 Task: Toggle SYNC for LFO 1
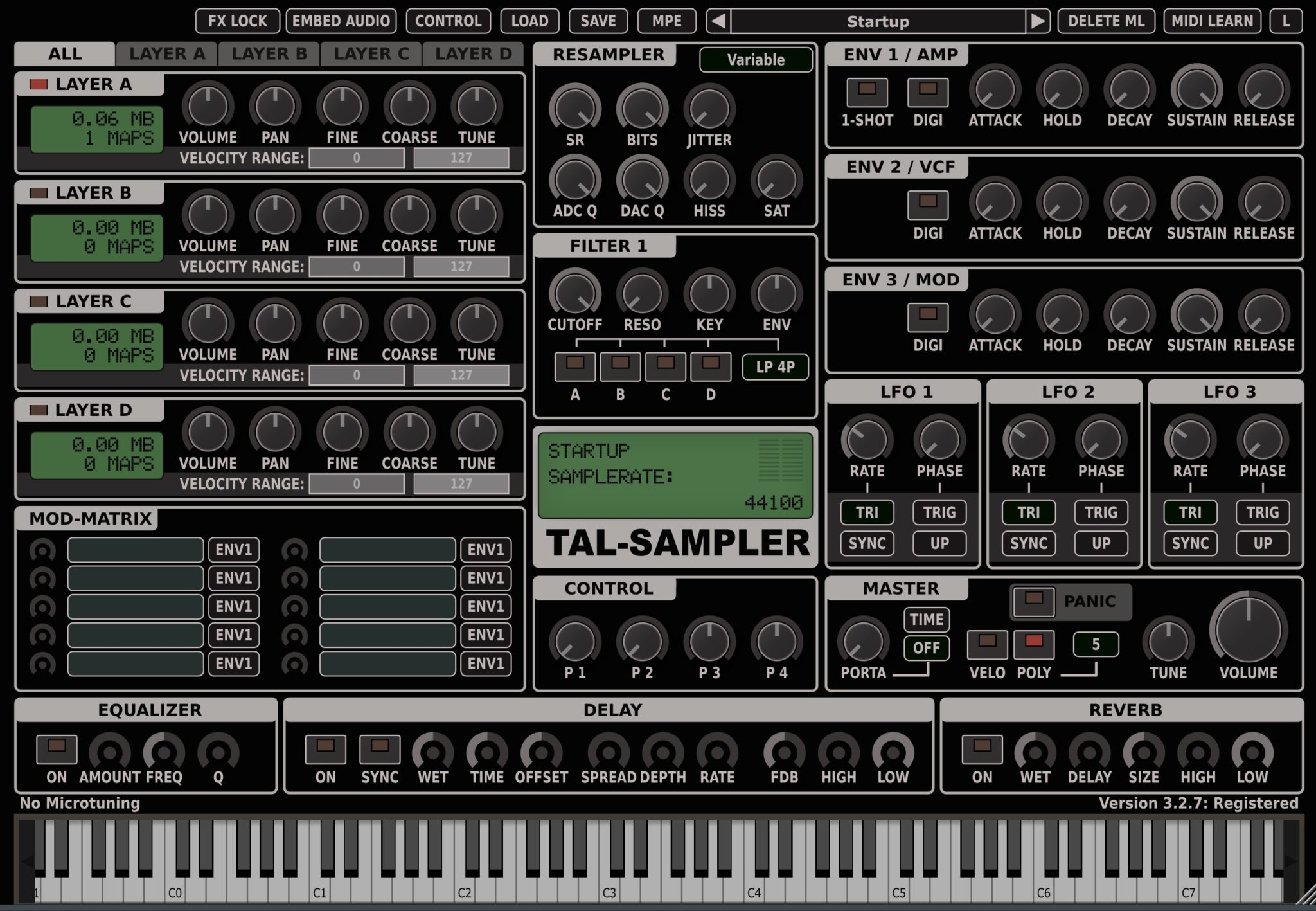pyautogui.click(x=867, y=543)
